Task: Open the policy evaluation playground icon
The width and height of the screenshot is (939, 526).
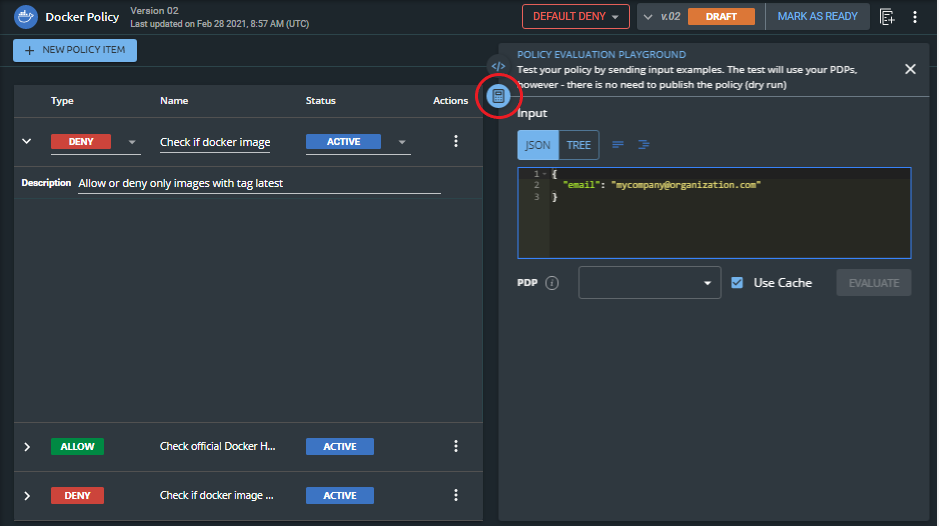Action: pos(498,96)
